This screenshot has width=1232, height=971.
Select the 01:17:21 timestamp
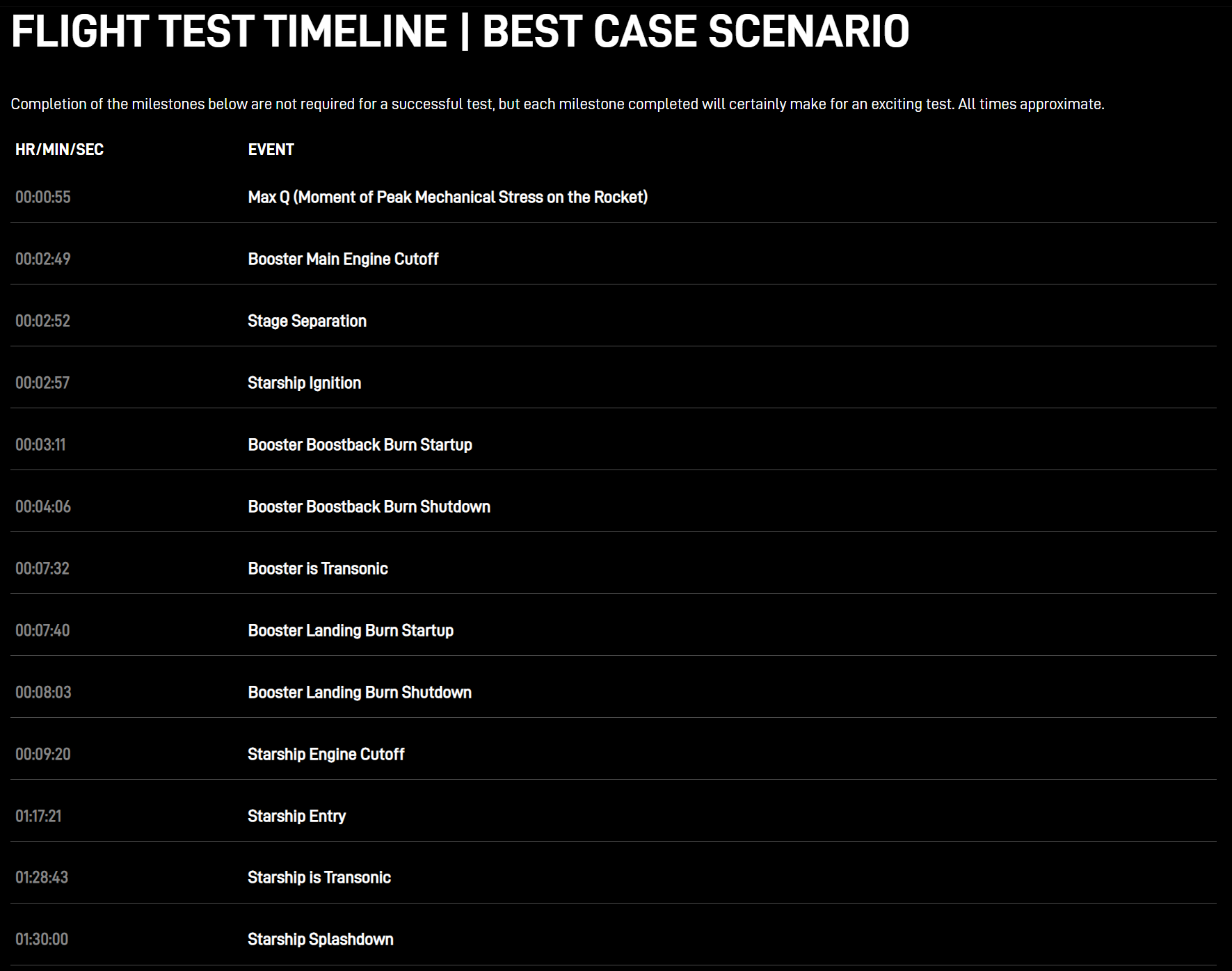38,816
